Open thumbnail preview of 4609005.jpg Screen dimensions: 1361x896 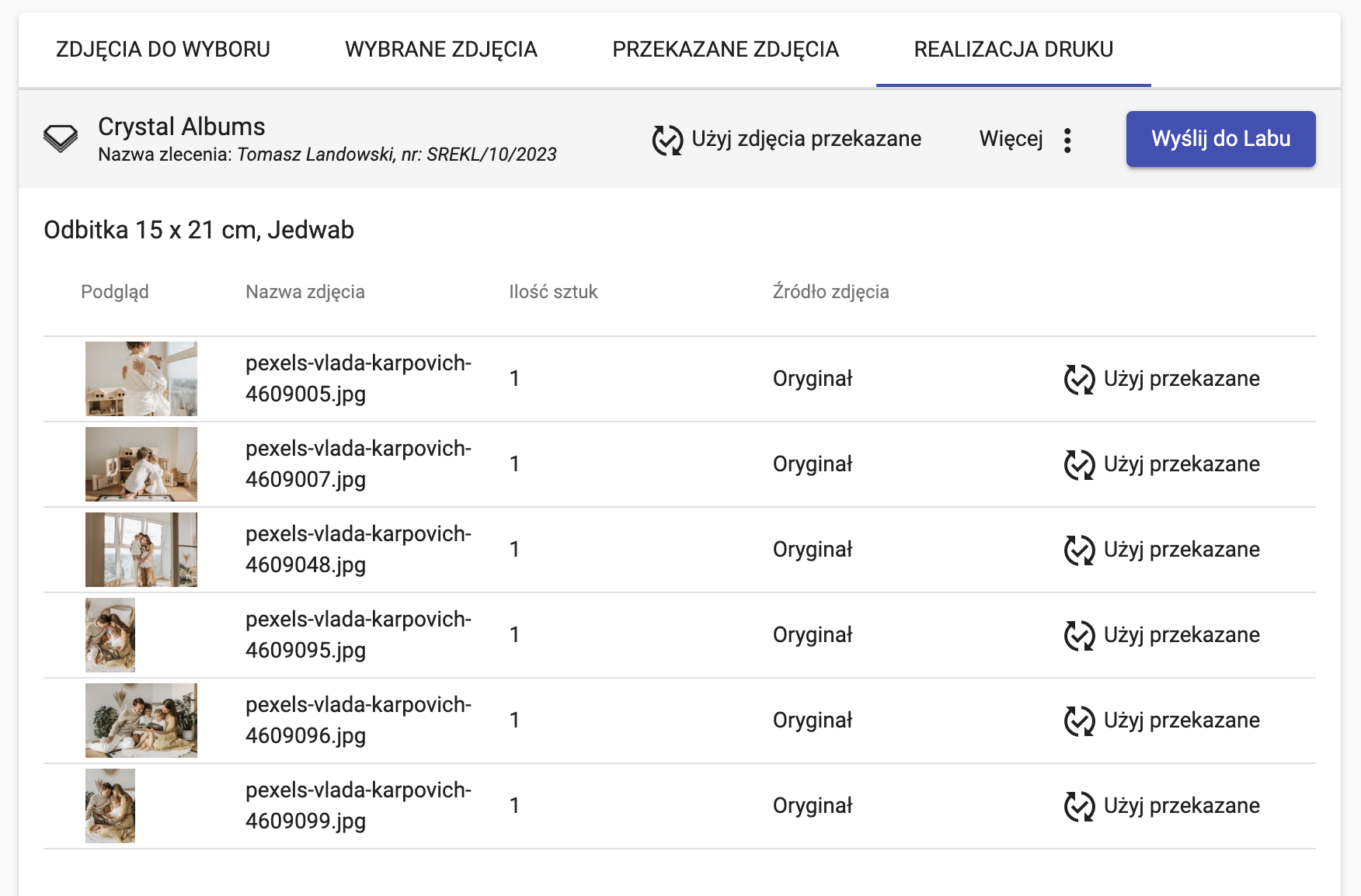click(x=141, y=379)
